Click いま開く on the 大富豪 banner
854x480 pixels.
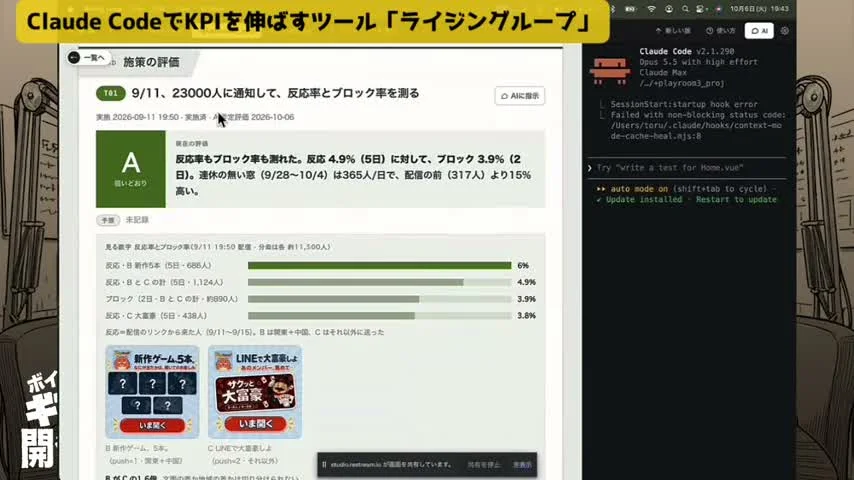tap(255, 424)
